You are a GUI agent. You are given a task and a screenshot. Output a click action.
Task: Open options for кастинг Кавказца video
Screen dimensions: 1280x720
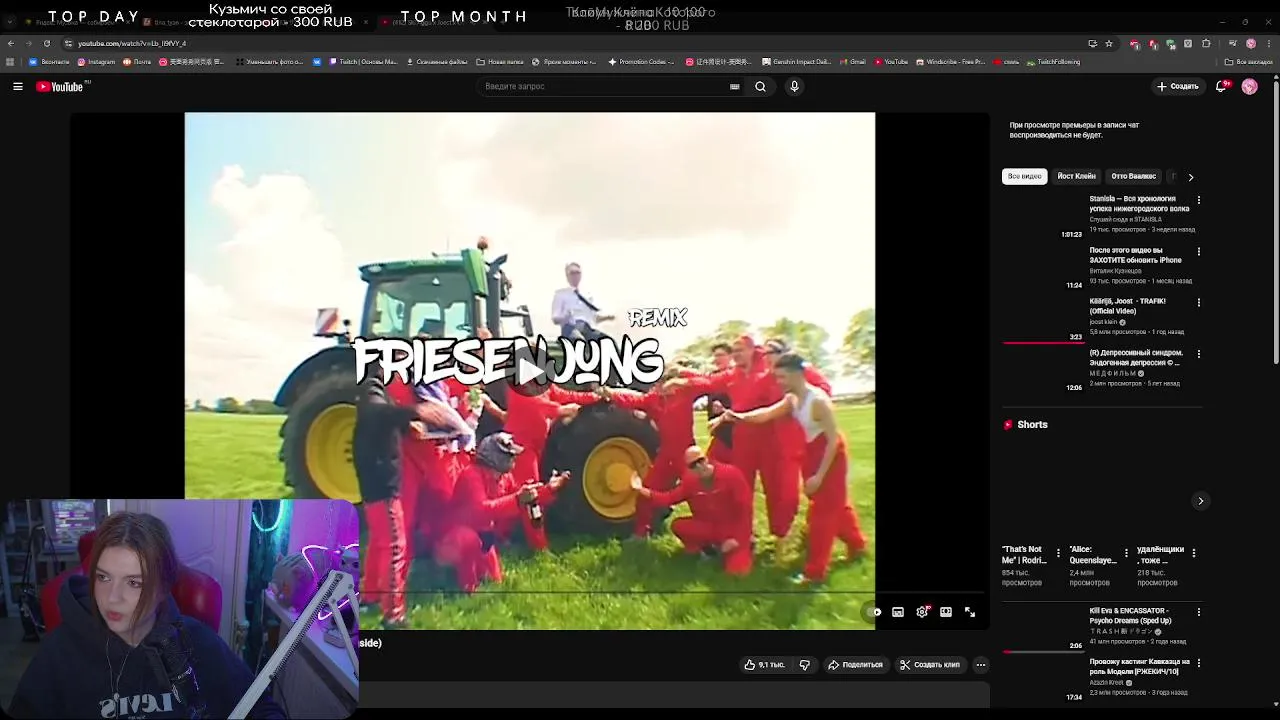click(1199, 663)
